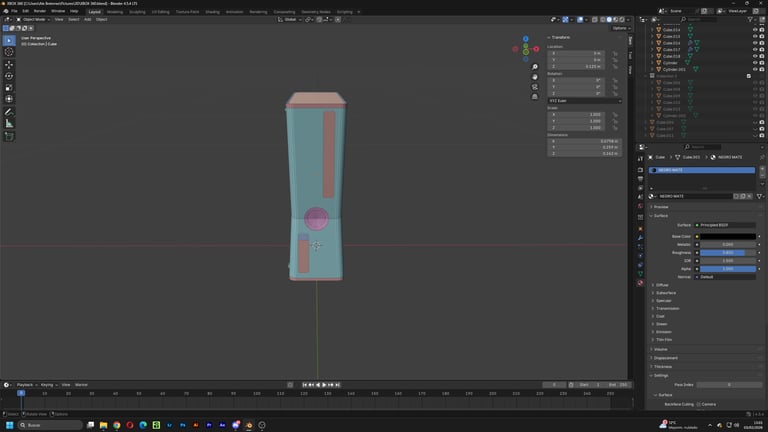Image resolution: width=768 pixels, height=432 pixels.
Task: Toggle location X lock in Transform panel
Action: coord(615,53)
